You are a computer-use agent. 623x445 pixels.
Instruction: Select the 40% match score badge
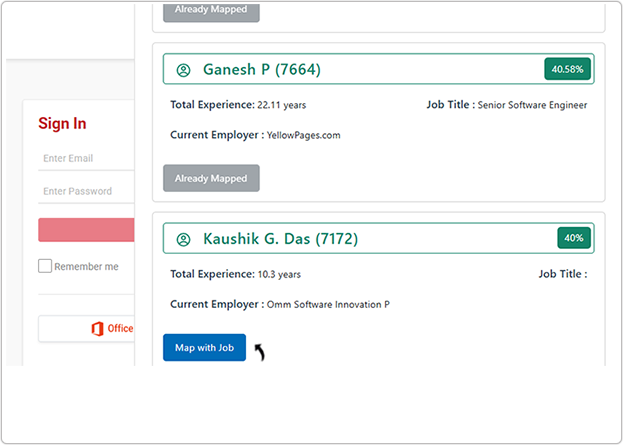click(x=574, y=238)
